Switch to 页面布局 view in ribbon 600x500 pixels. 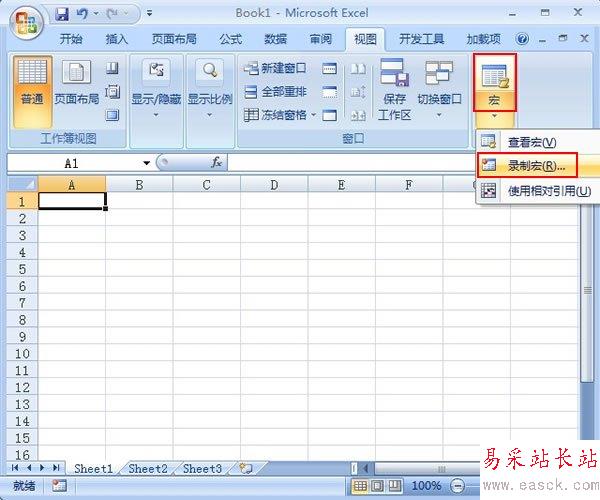tap(77, 83)
